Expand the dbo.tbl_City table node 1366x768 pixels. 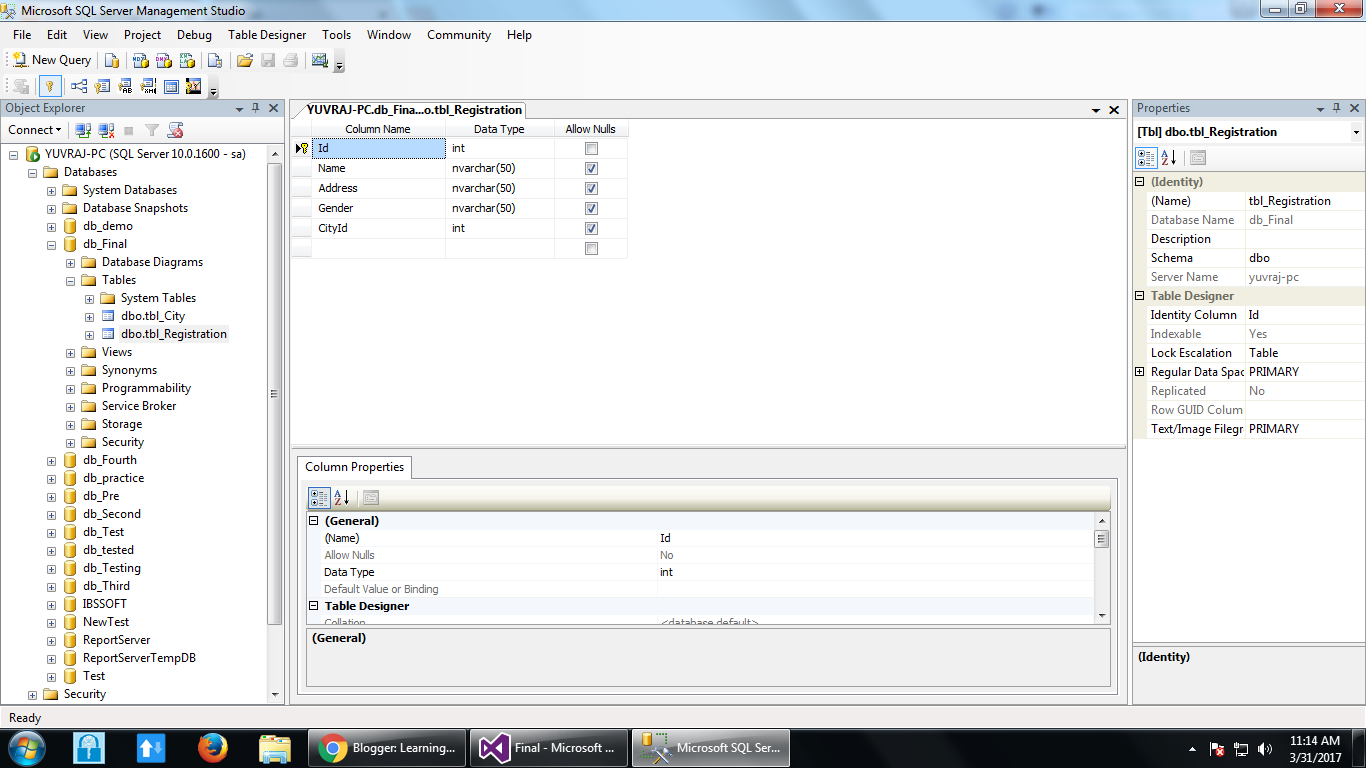point(89,316)
